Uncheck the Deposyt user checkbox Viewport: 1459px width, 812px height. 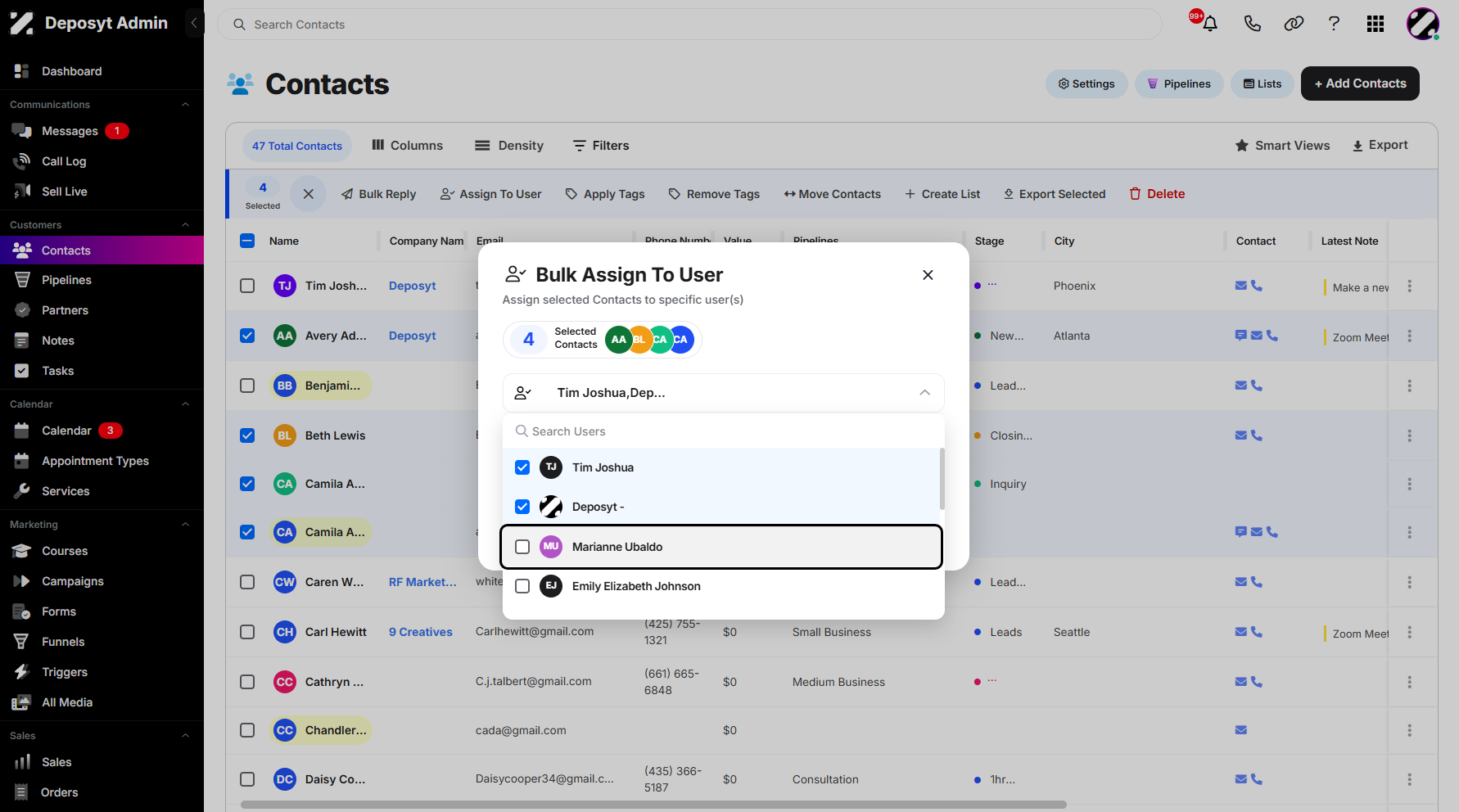click(x=522, y=507)
